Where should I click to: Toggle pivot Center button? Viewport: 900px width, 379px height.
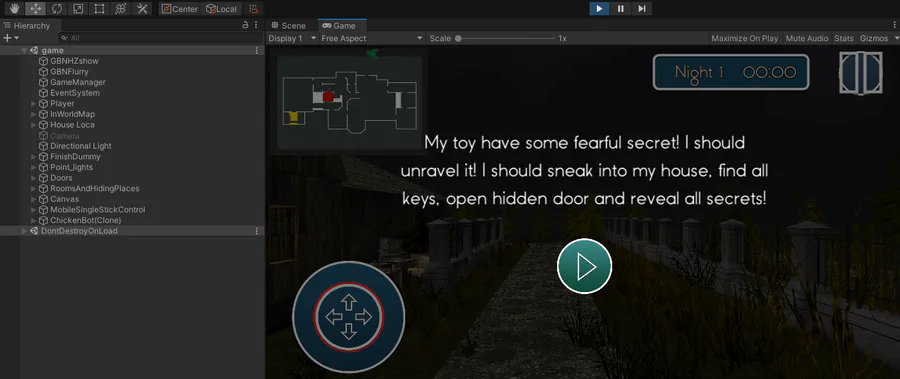(x=180, y=9)
